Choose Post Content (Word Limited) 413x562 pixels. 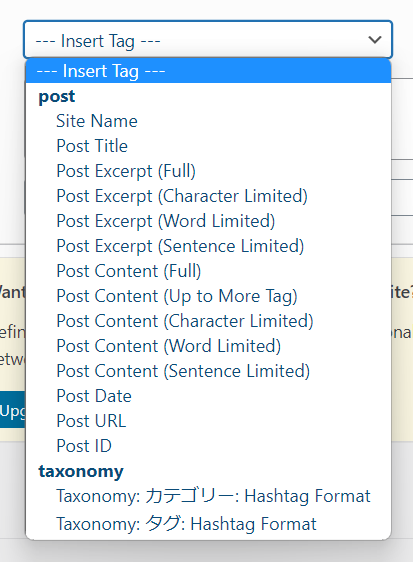208,346
